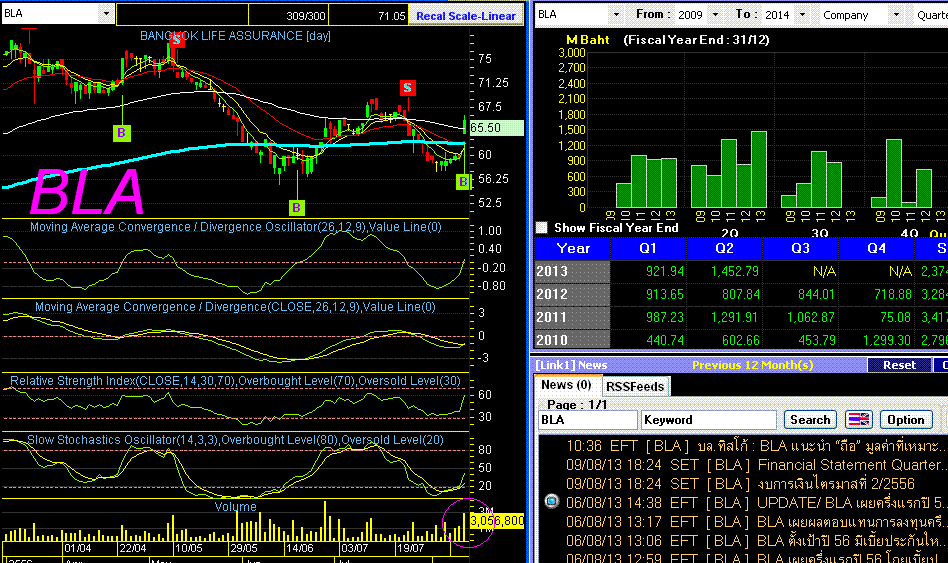Select the radio icon beside the 06/08/13 14:38 news
The height and width of the screenshot is (563, 948).
click(551, 501)
